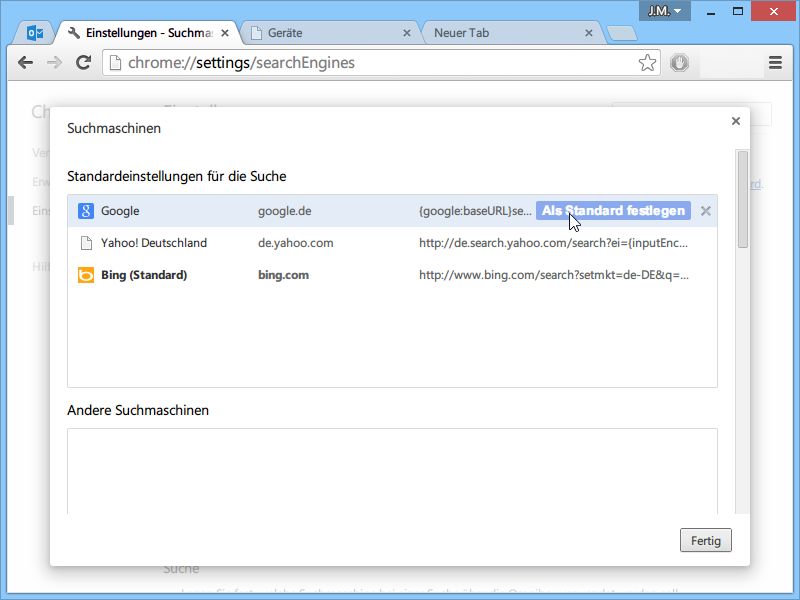
Task: Click the bing.com keyword
Action: coord(283,275)
